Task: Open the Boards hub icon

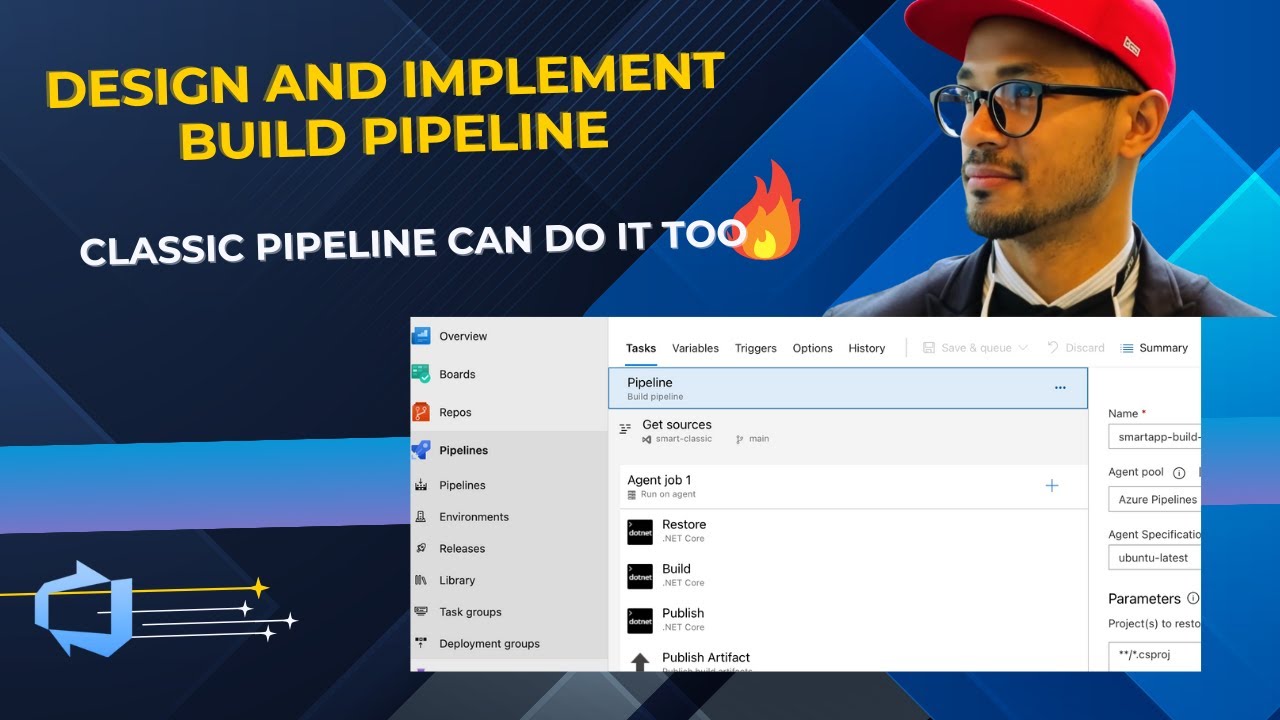Action: (421, 374)
